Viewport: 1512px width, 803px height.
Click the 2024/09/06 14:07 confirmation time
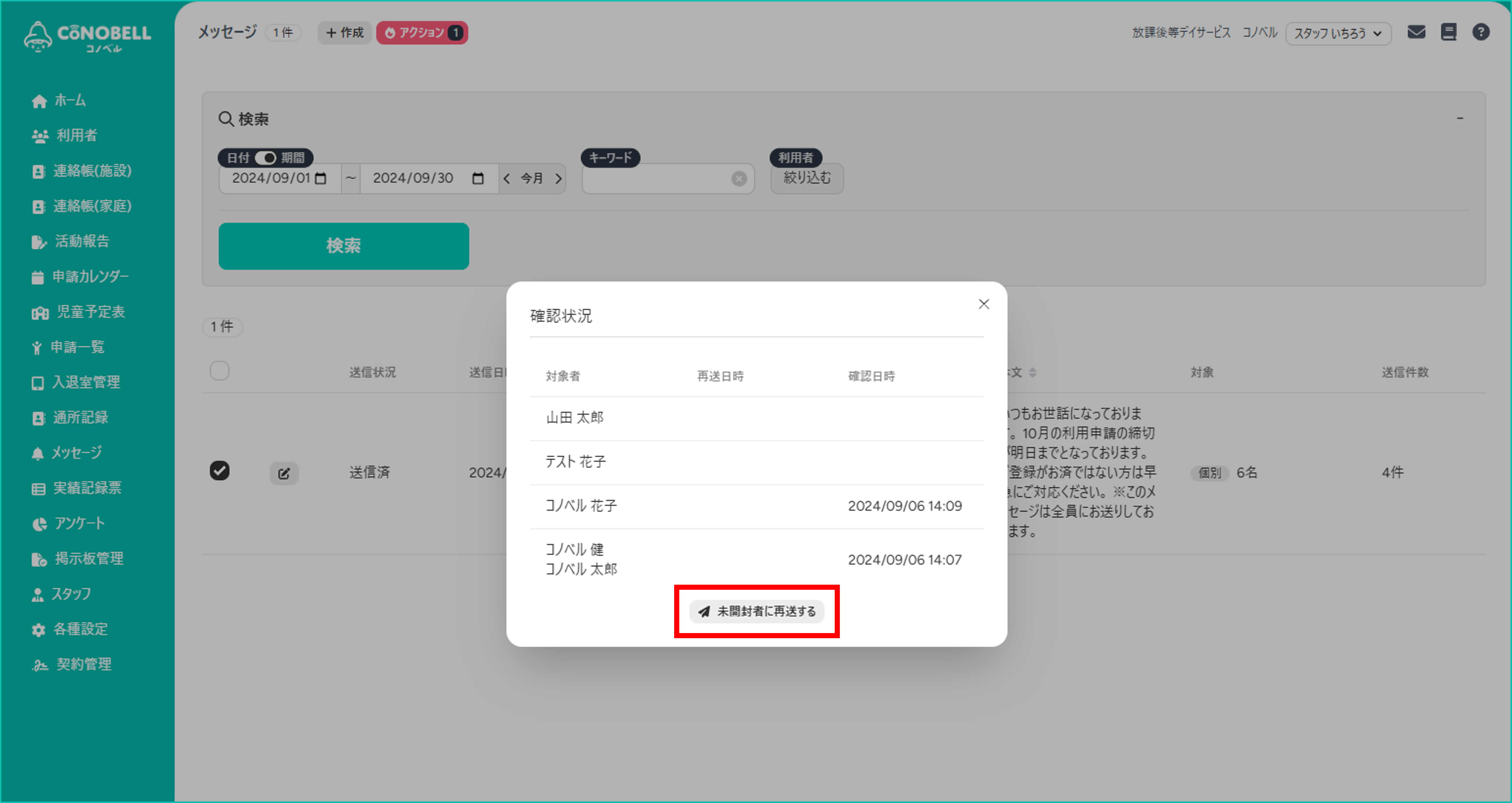click(904, 559)
